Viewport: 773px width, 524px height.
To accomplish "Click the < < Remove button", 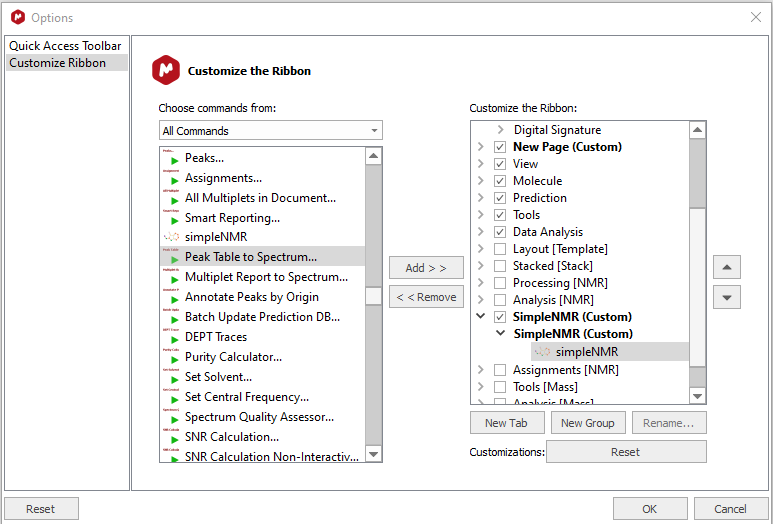I will (x=426, y=297).
